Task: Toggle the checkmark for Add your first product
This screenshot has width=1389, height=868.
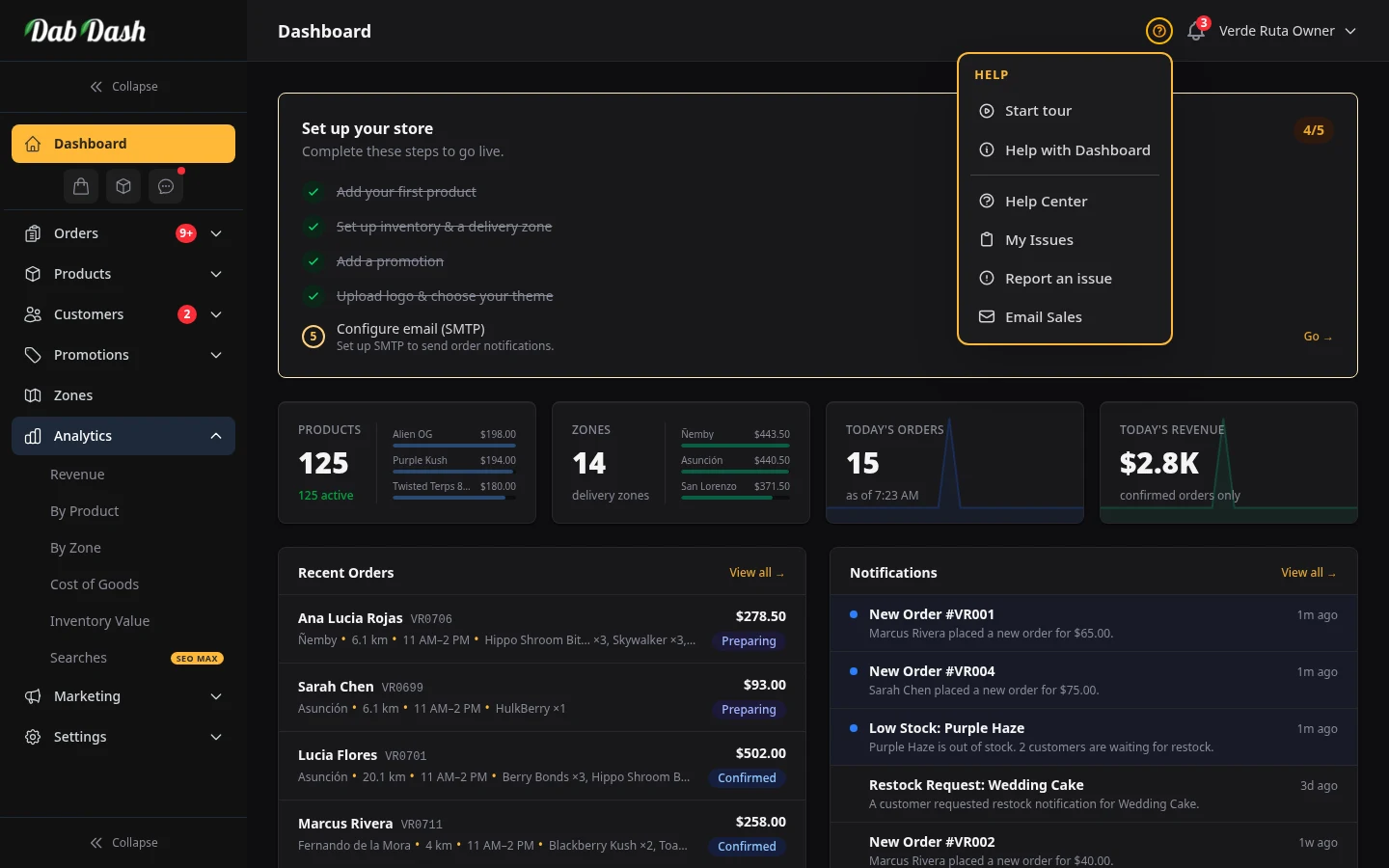Action: tap(313, 192)
